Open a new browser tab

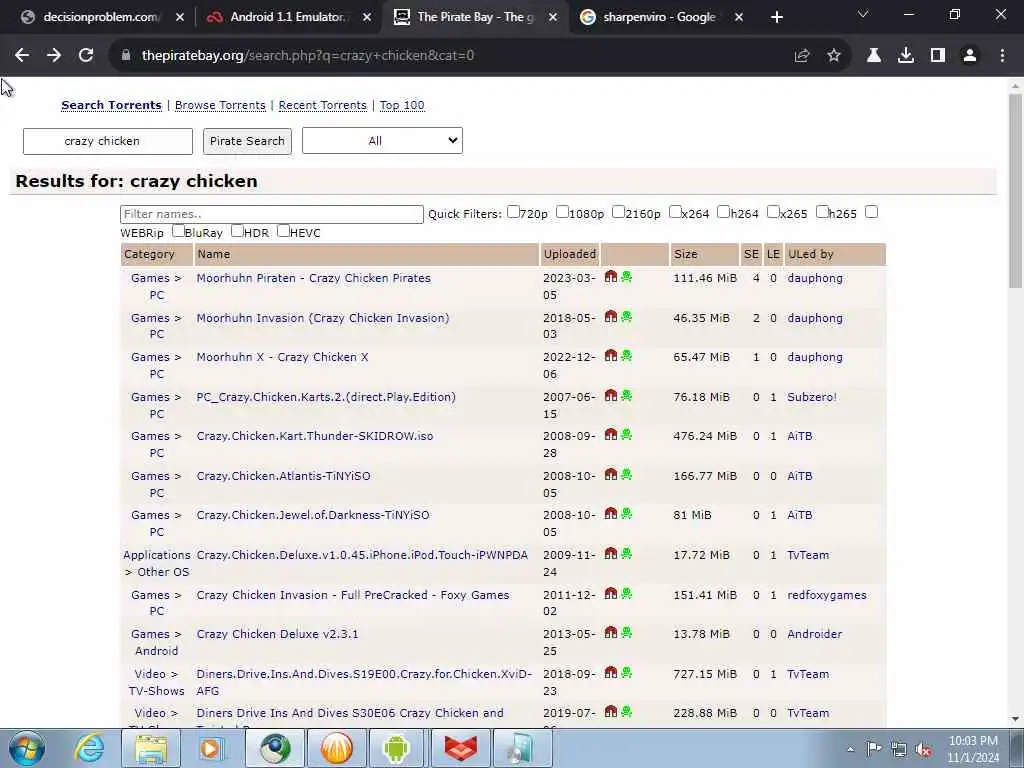(x=776, y=17)
